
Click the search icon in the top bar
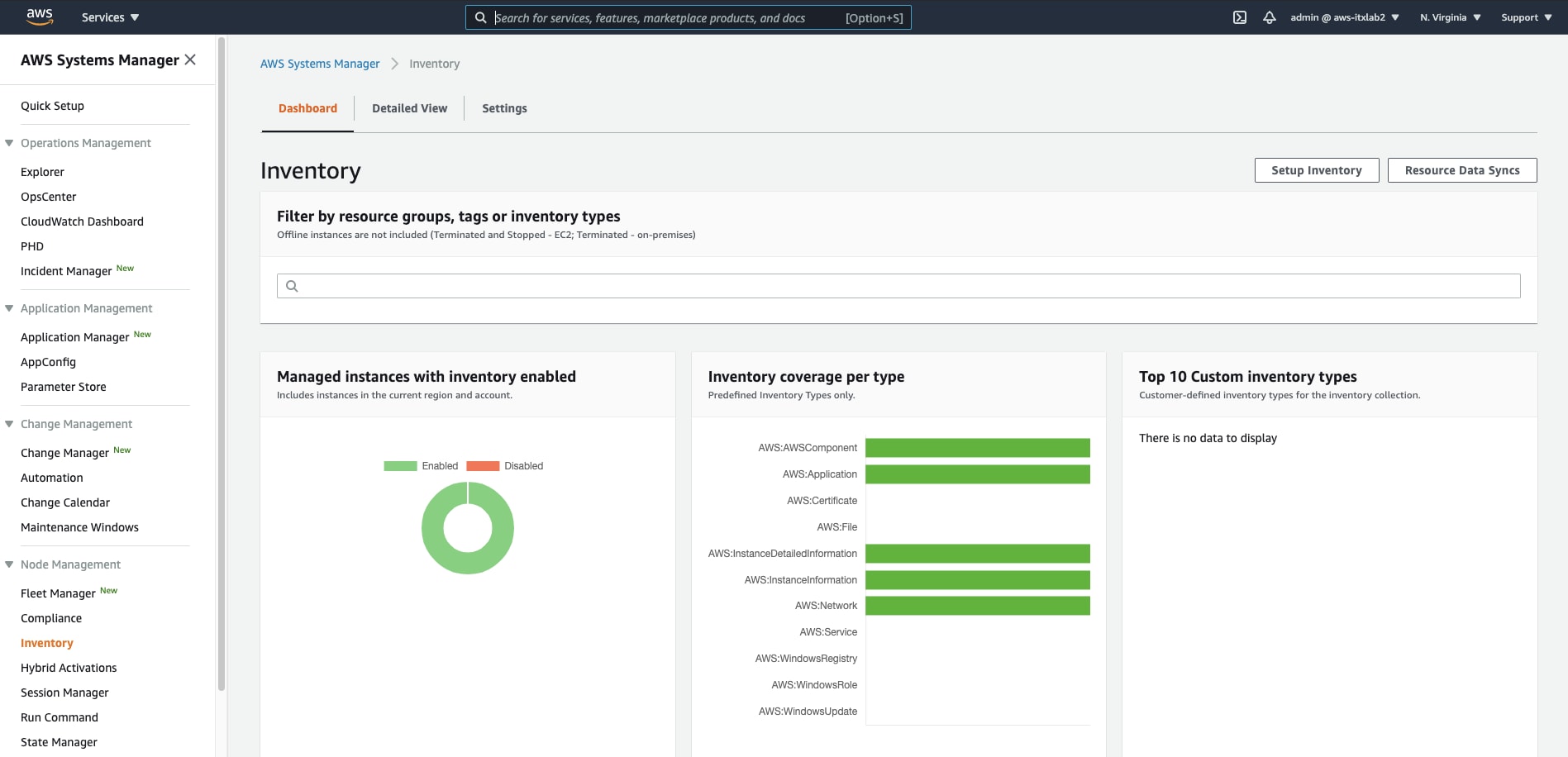(481, 17)
